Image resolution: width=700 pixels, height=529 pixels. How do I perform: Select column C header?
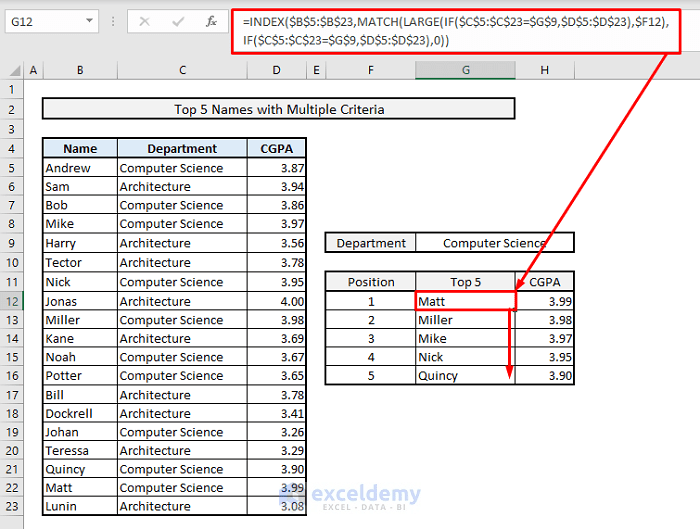tap(182, 70)
